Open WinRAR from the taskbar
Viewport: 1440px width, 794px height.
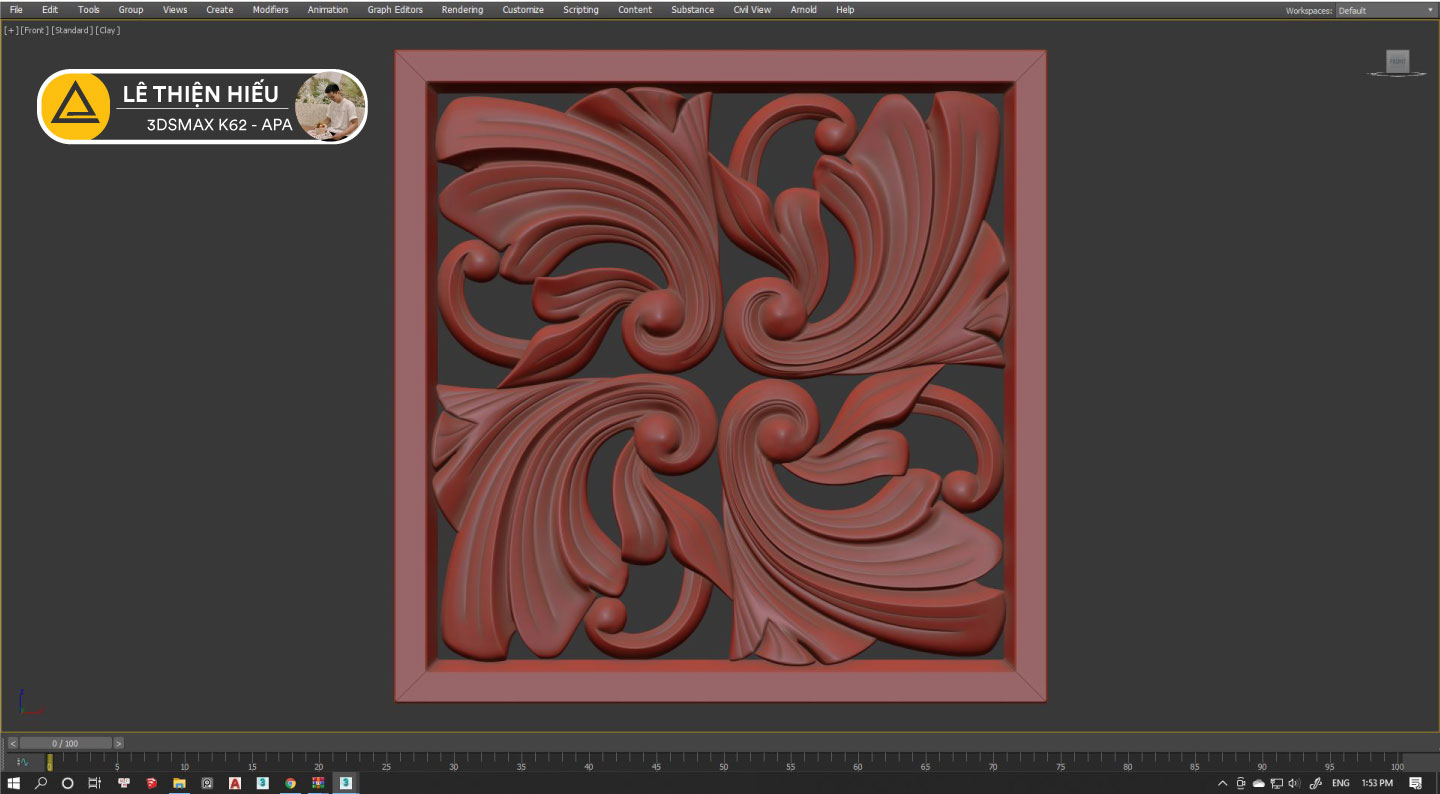[318, 783]
